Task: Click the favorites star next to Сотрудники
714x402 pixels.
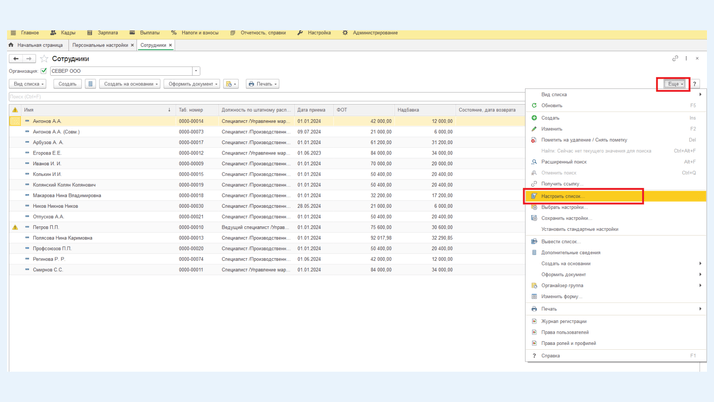Action: point(44,59)
